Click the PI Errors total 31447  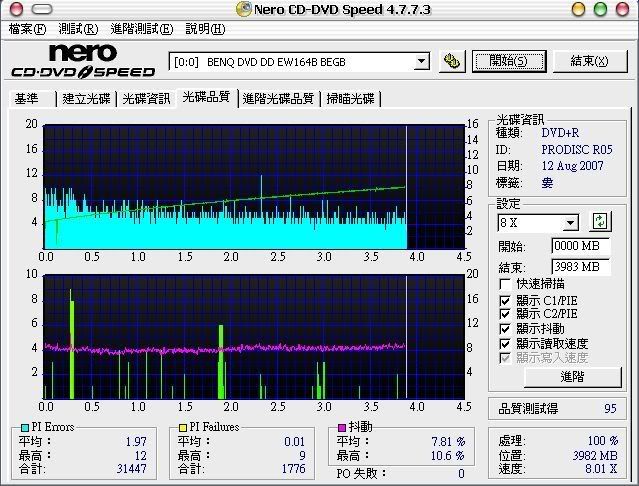131,469
